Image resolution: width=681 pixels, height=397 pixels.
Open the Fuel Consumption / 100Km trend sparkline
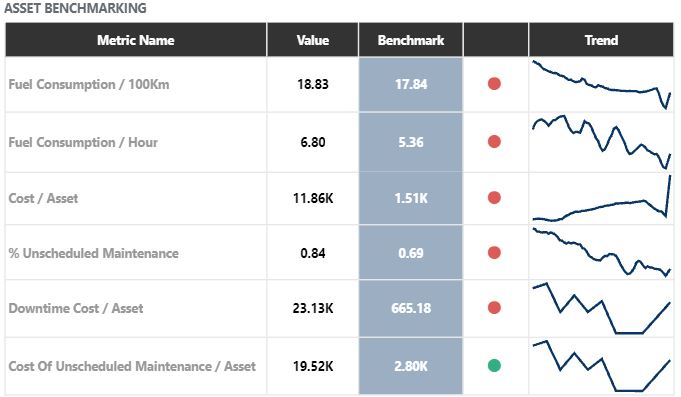602,85
